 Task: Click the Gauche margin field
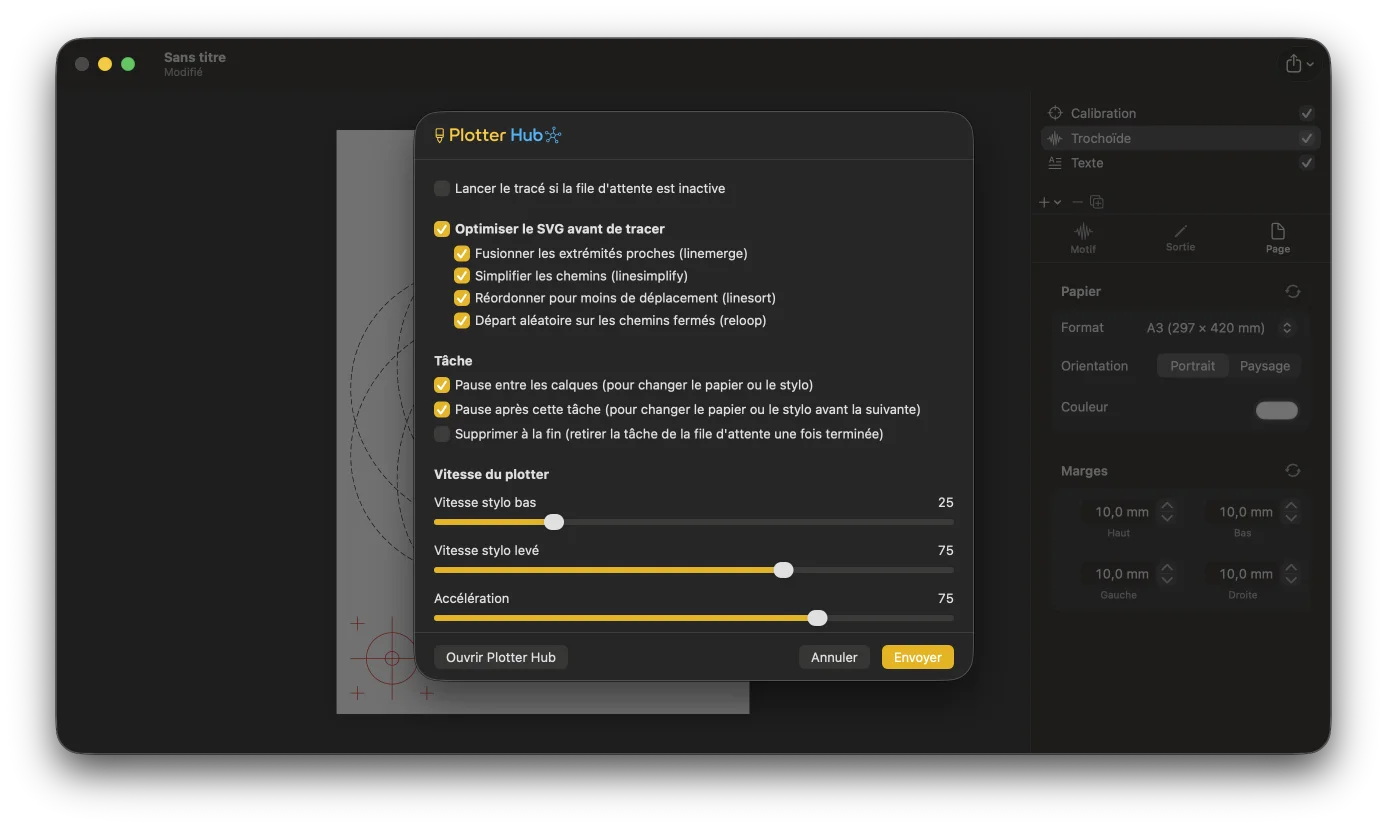pos(1120,574)
